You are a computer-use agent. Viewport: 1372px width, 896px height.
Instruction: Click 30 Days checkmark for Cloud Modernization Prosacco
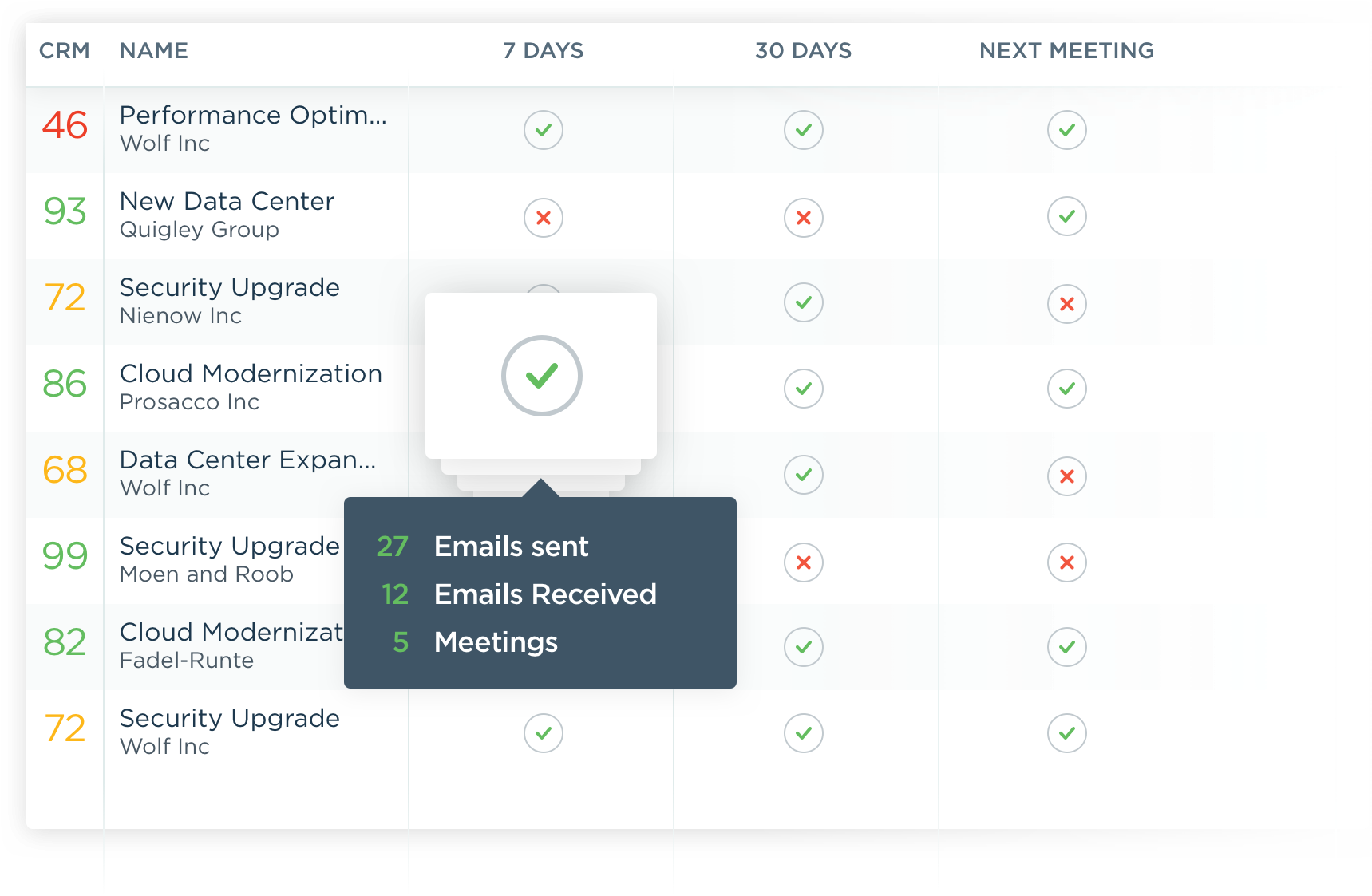(803, 389)
